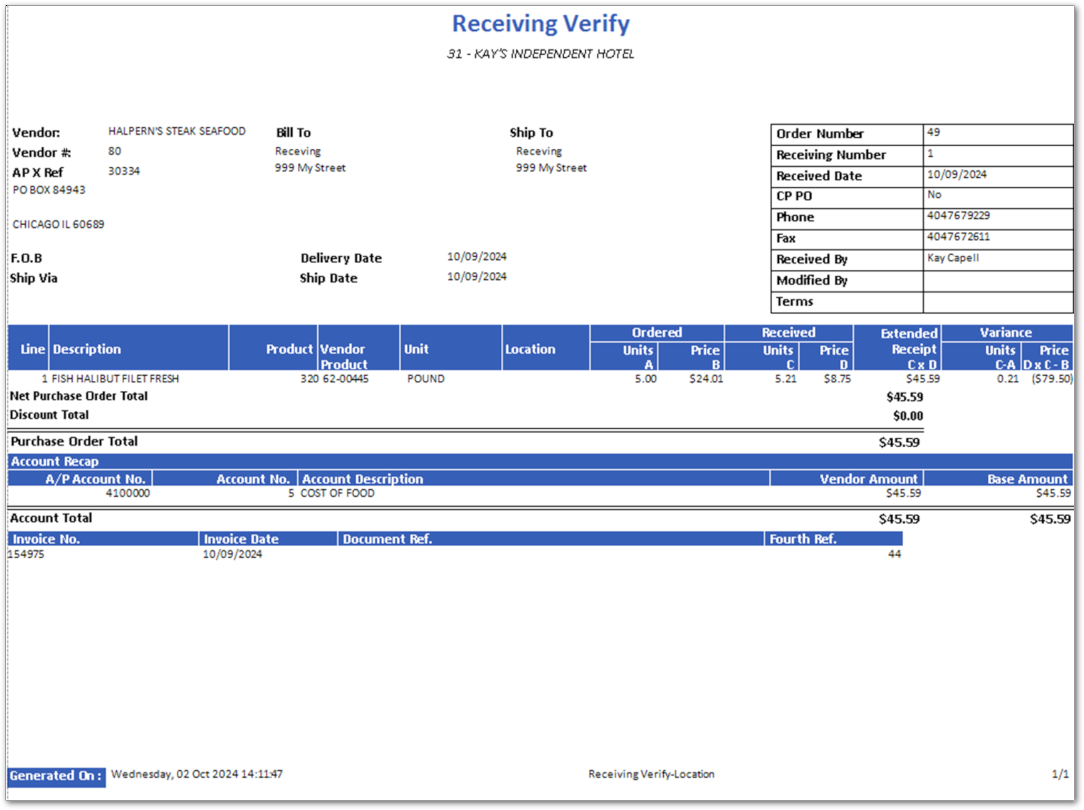The image size is (1084, 810).
Task: Select the Order Number value 49
Action: (x=933, y=132)
